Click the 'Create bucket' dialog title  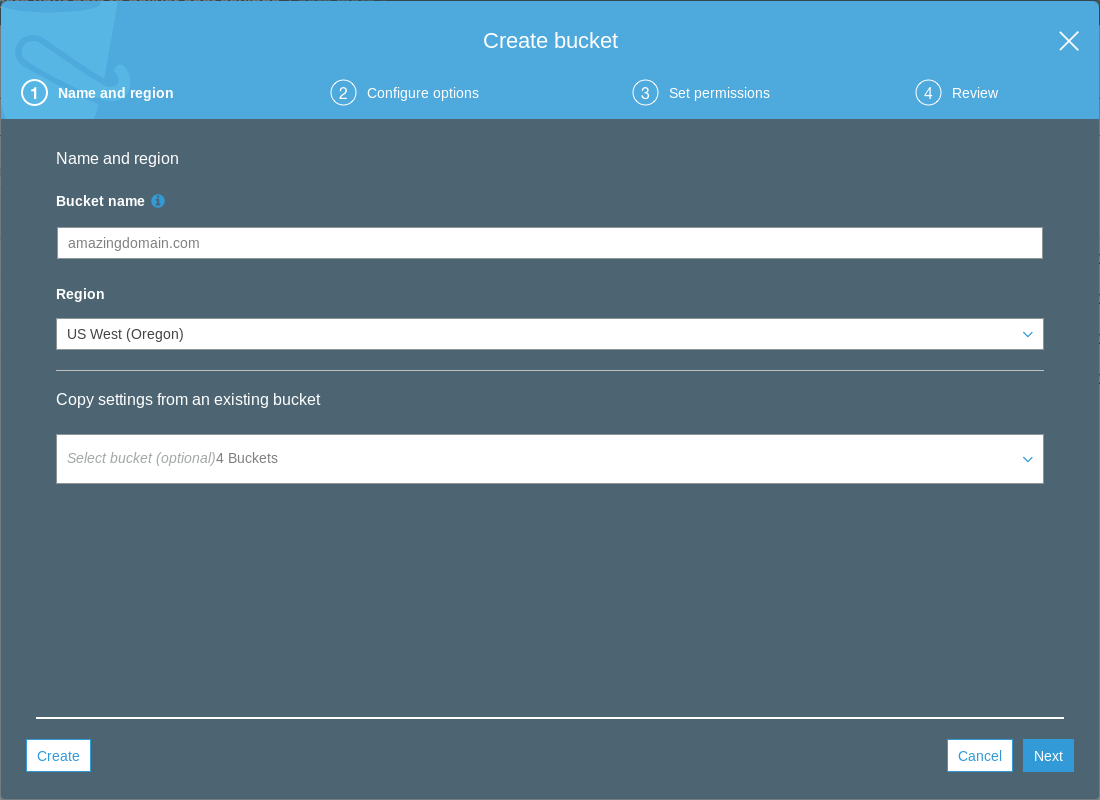point(550,41)
